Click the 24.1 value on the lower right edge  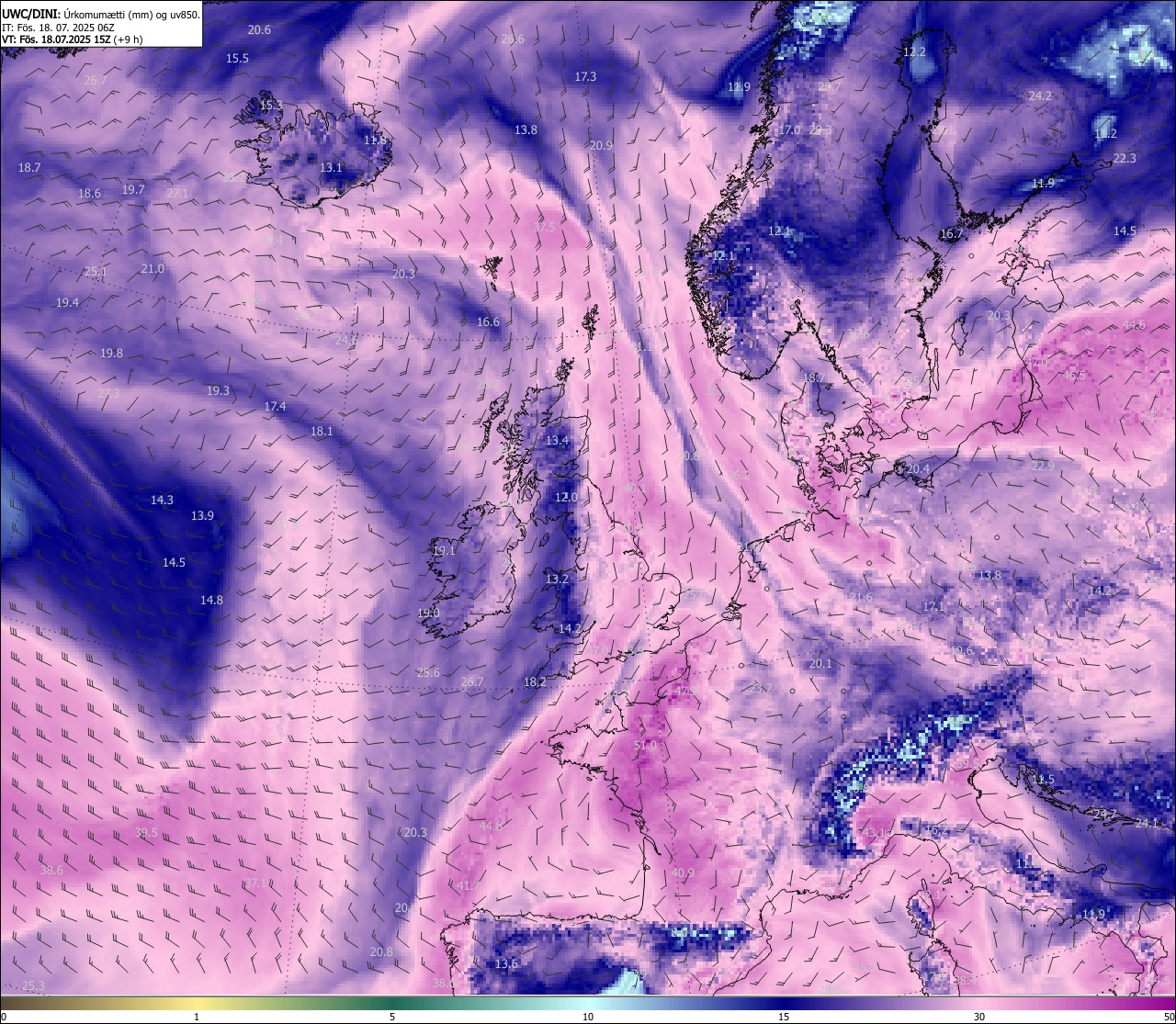click(1148, 823)
